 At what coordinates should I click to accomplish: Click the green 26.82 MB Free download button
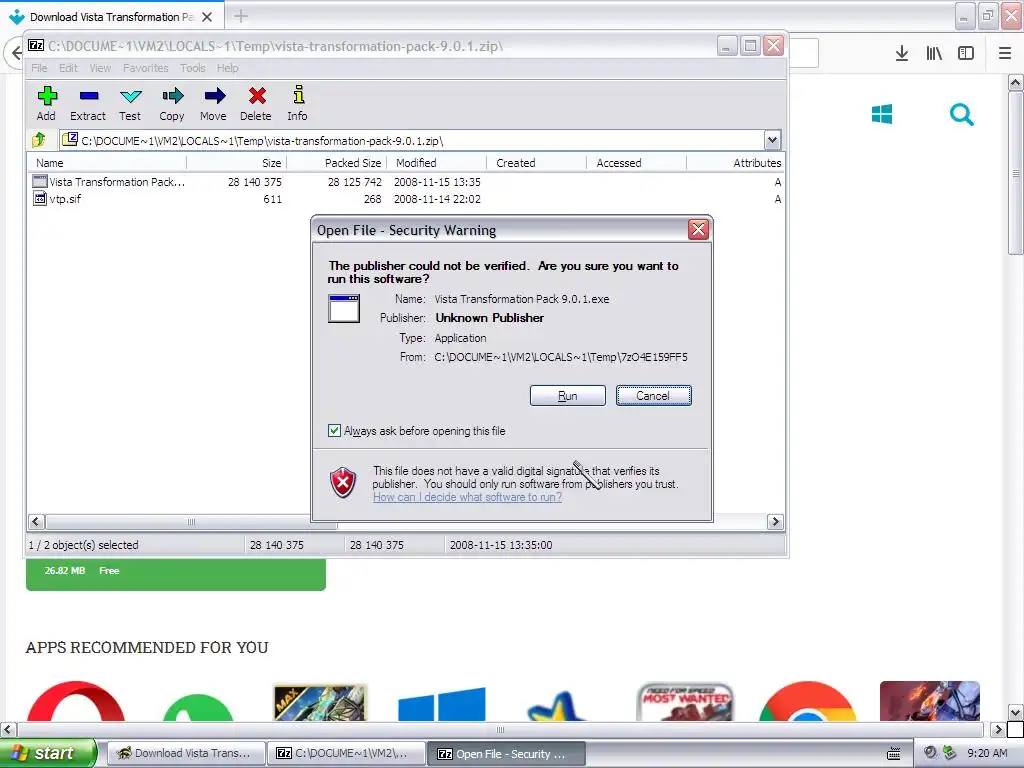tap(176, 574)
